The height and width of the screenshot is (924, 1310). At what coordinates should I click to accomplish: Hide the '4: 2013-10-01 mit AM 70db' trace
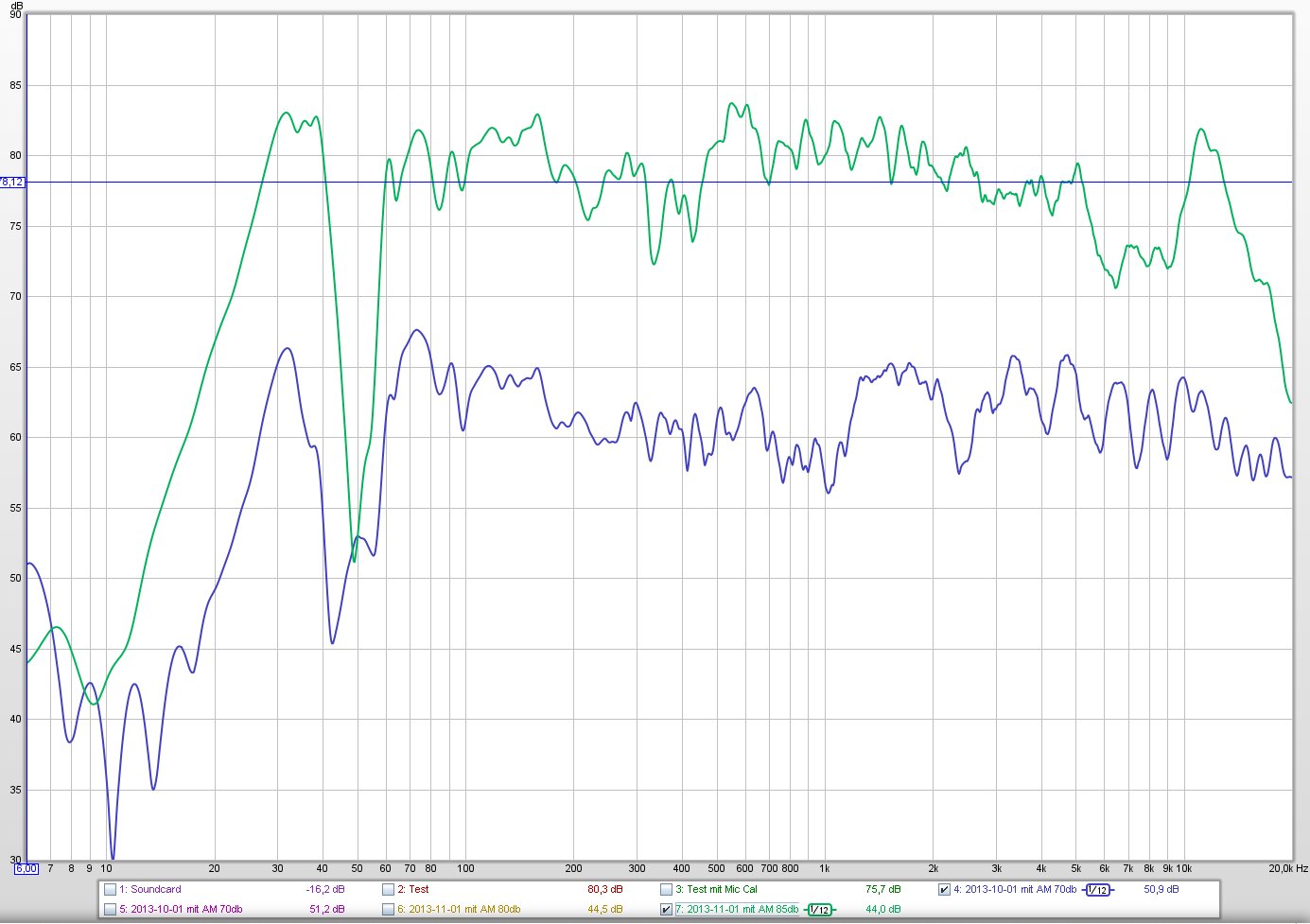pyautogui.click(x=944, y=890)
